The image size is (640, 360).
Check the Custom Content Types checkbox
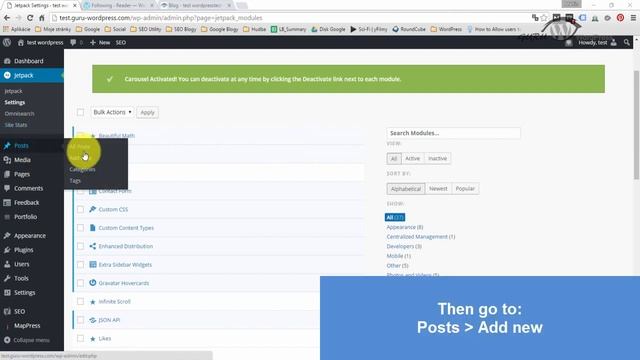click(80, 228)
